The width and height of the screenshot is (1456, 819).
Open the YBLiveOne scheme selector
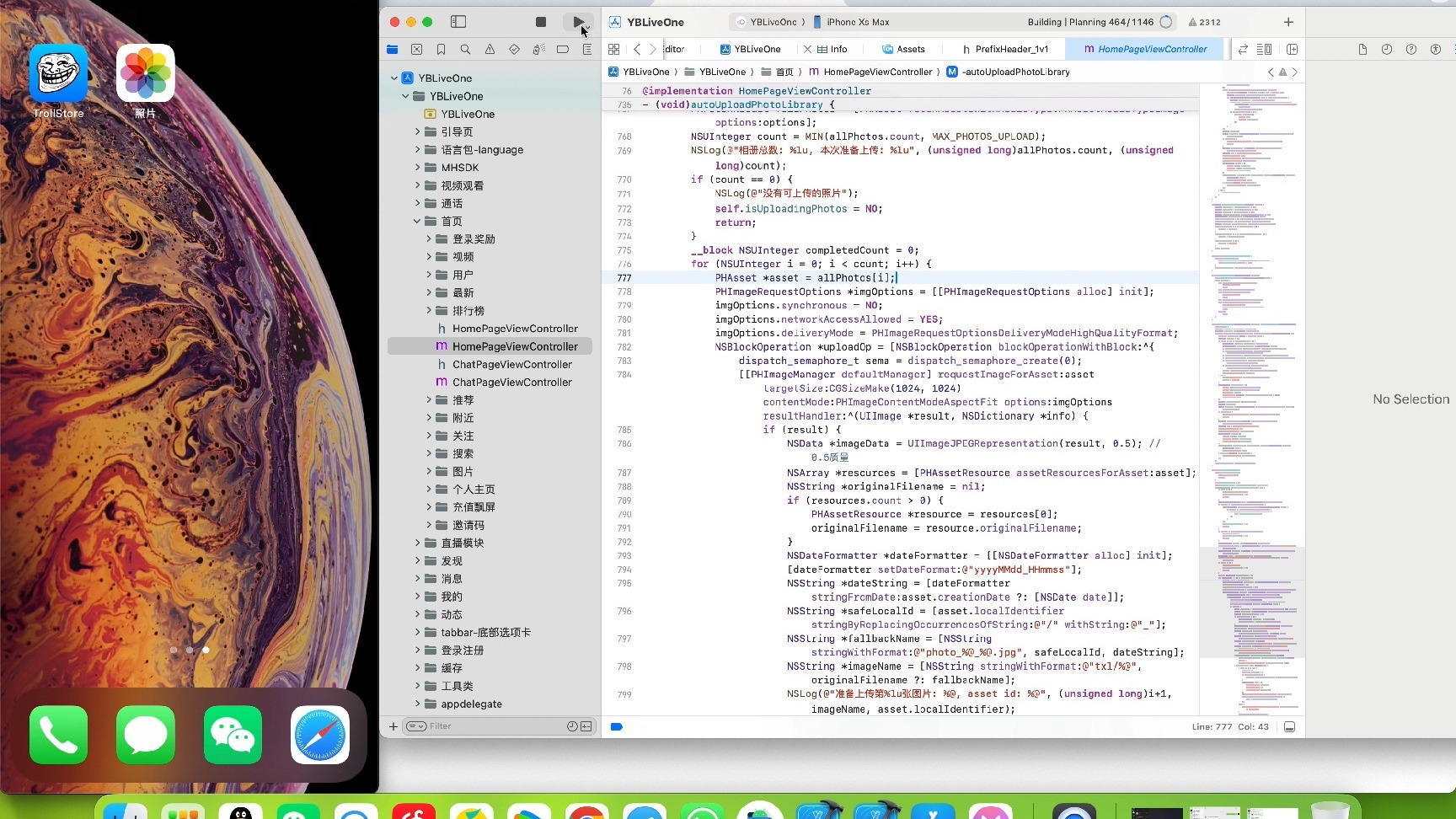pos(768,22)
